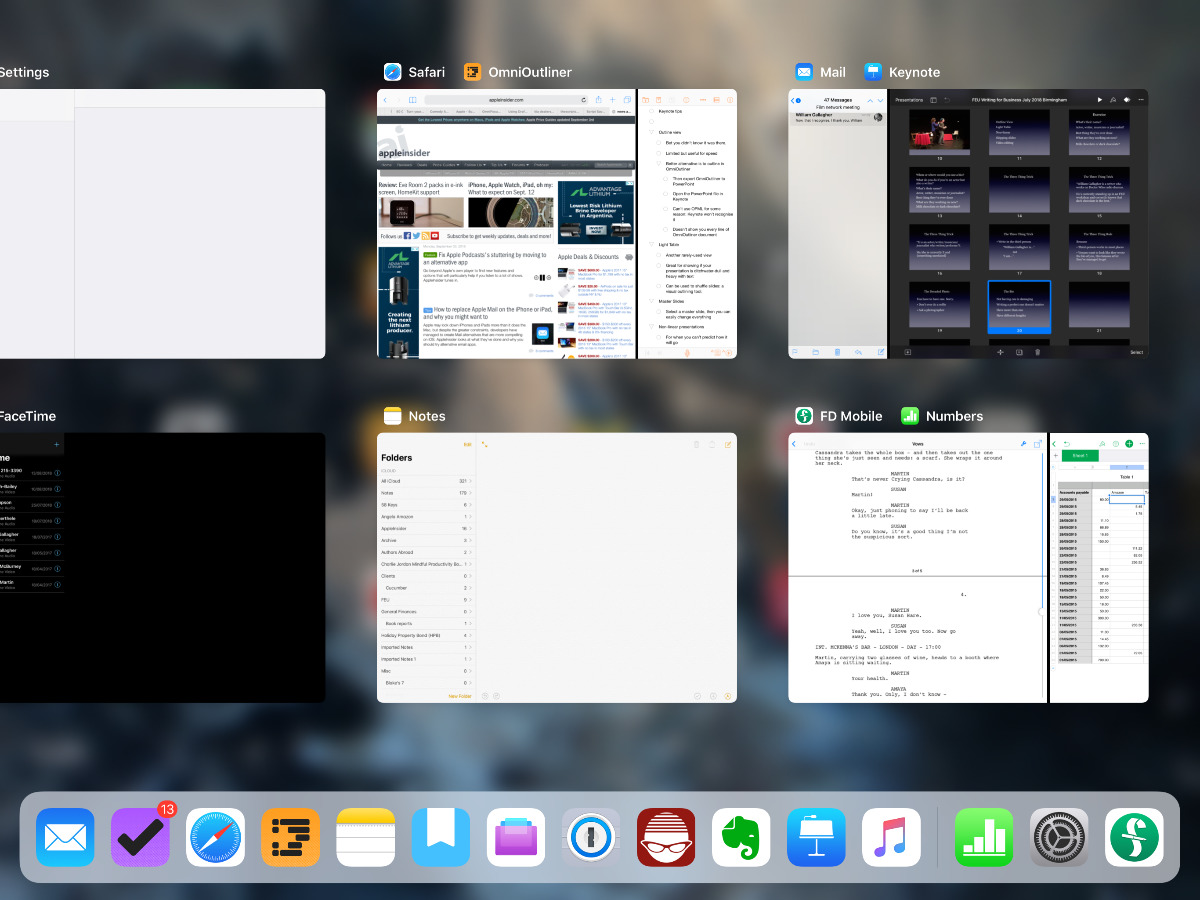This screenshot has width=1200, height=900.
Task: Select Keynote slide 10 thumbnail
Action: coord(939,131)
